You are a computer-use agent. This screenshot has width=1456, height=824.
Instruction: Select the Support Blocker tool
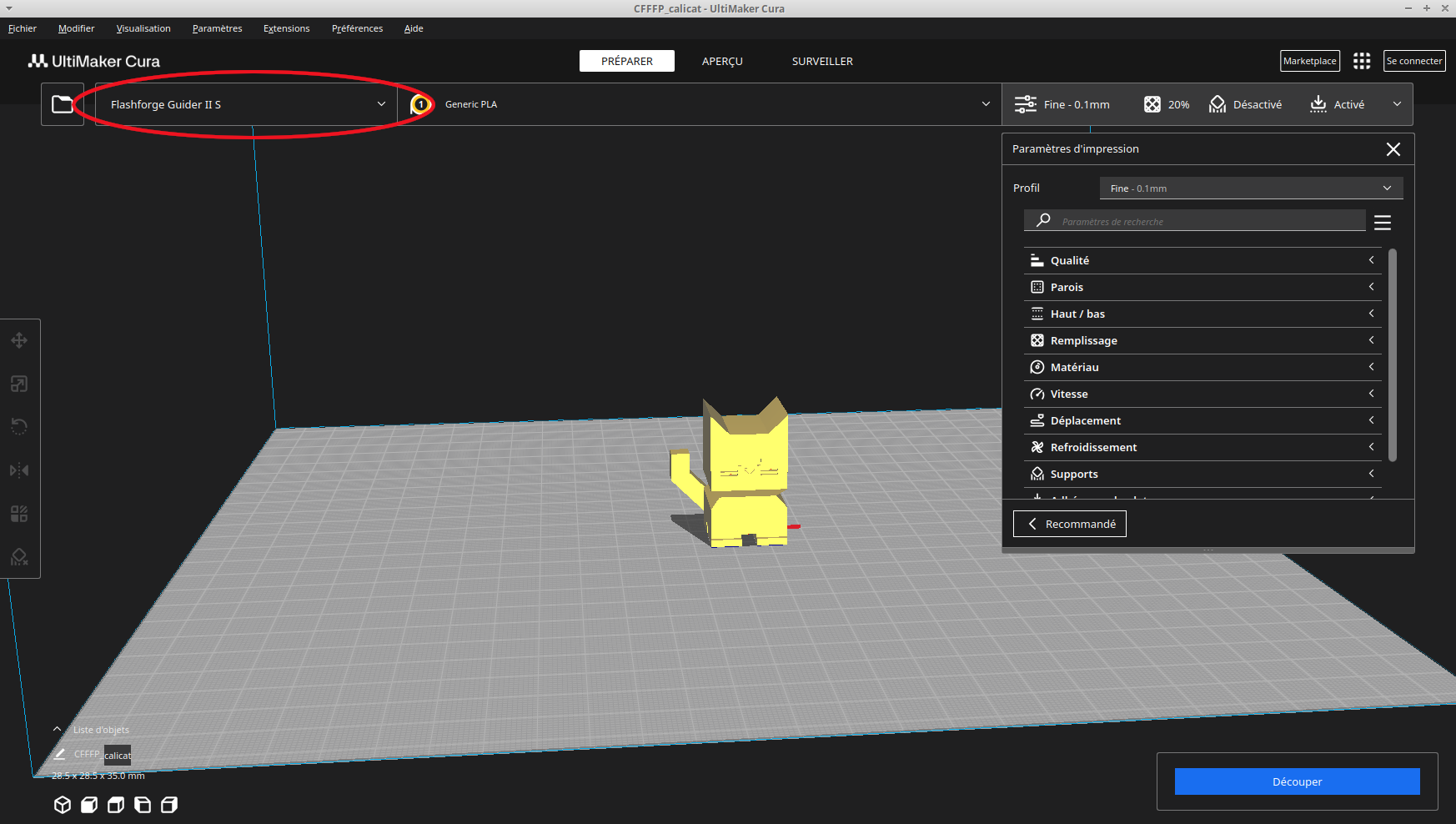[19, 557]
